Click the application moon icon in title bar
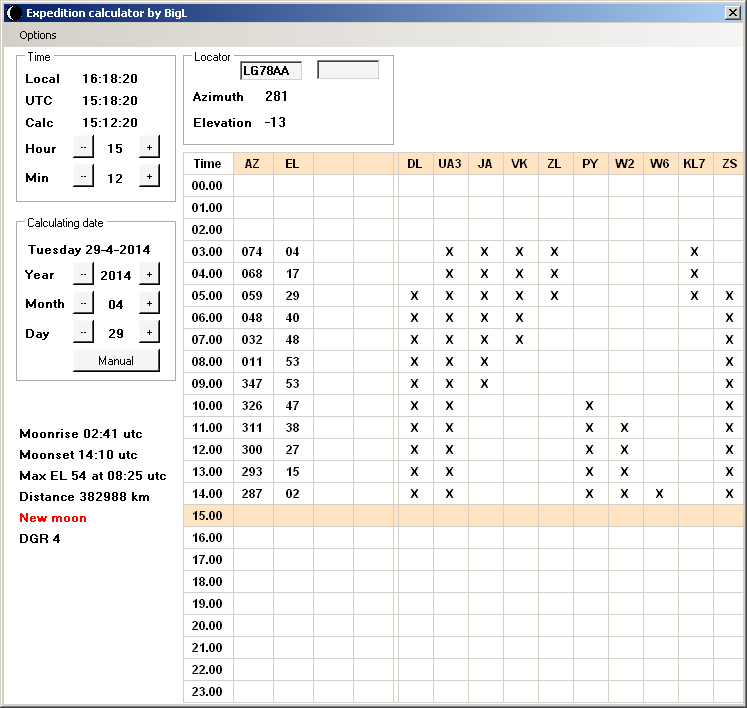Image resolution: width=747 pixels, height=708 pixels. click(x=13, y=13)
